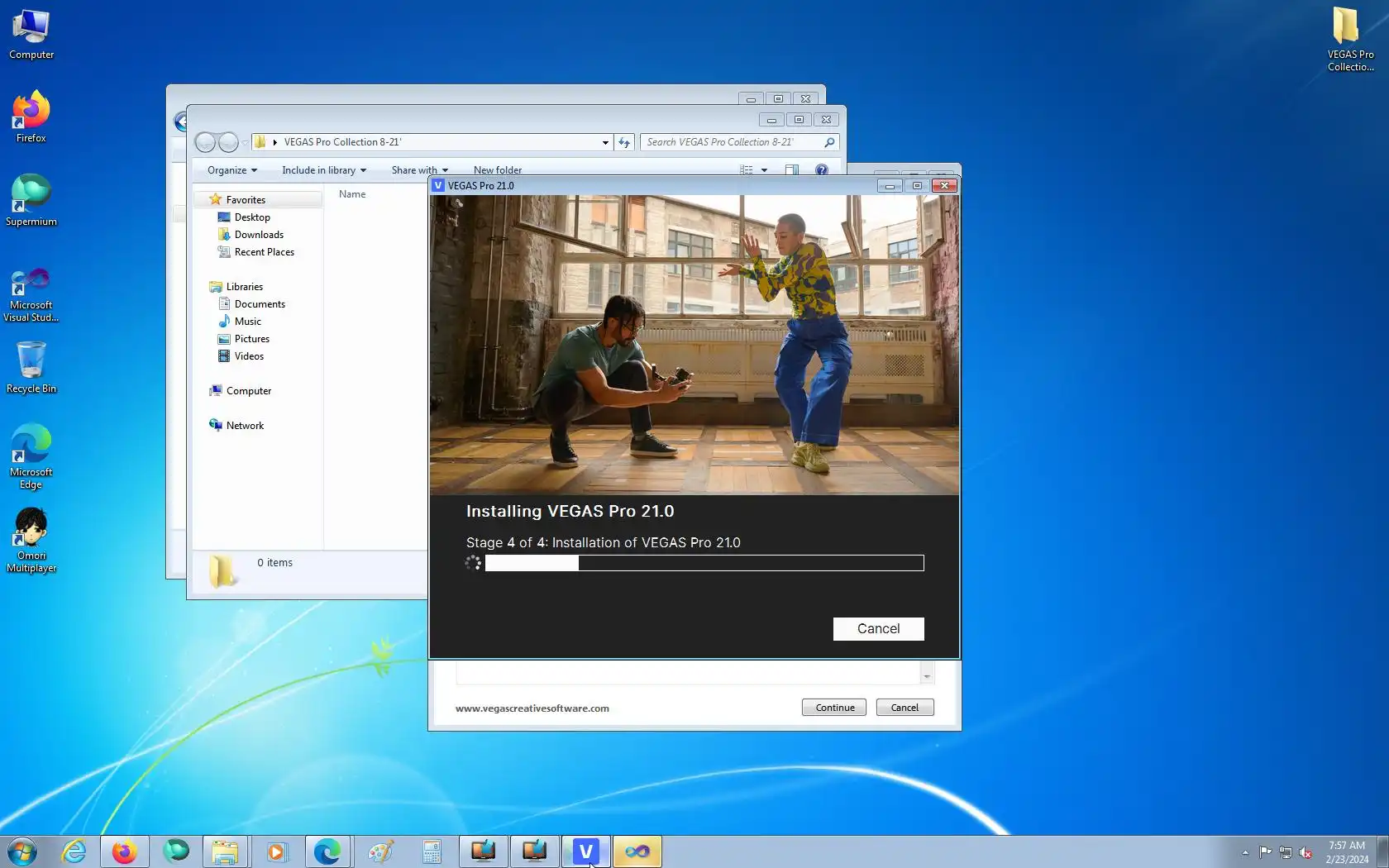Select the Omori Multiplayer desktop shortcut

tap(31, 540)
